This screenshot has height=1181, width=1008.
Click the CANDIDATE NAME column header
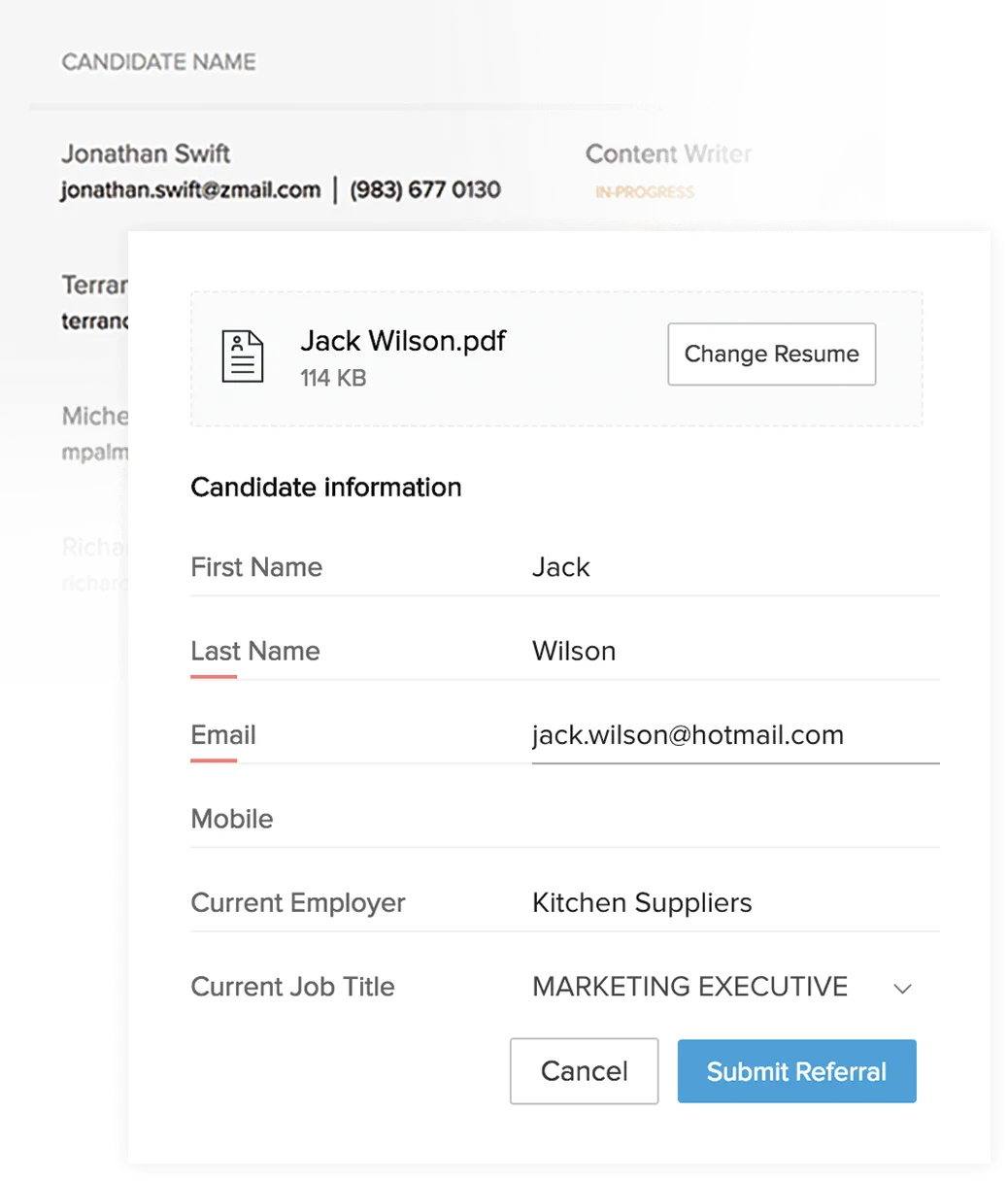[x=158, y=62]
